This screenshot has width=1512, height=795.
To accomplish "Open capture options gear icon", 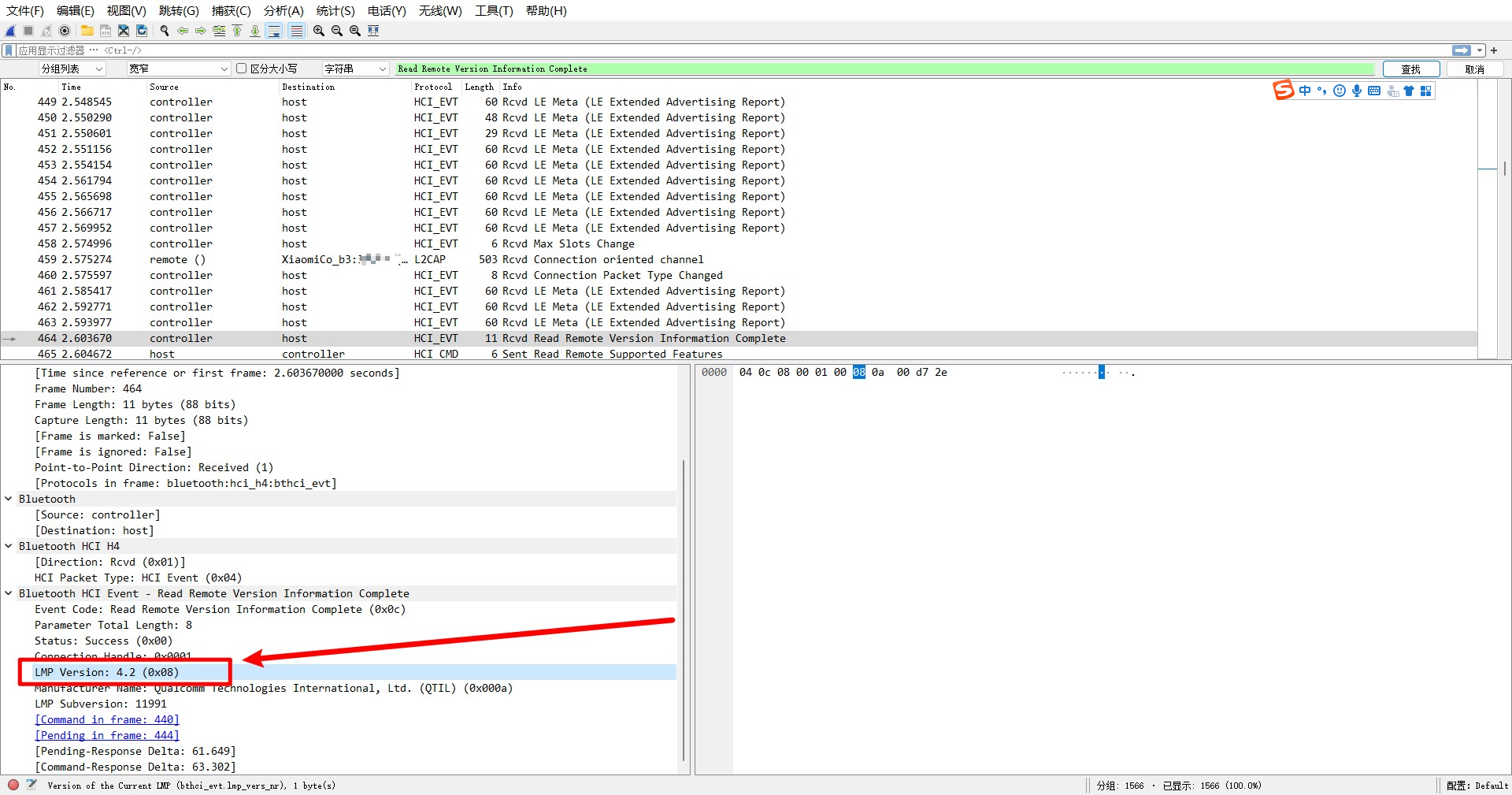I will click(x=65, y=31).
